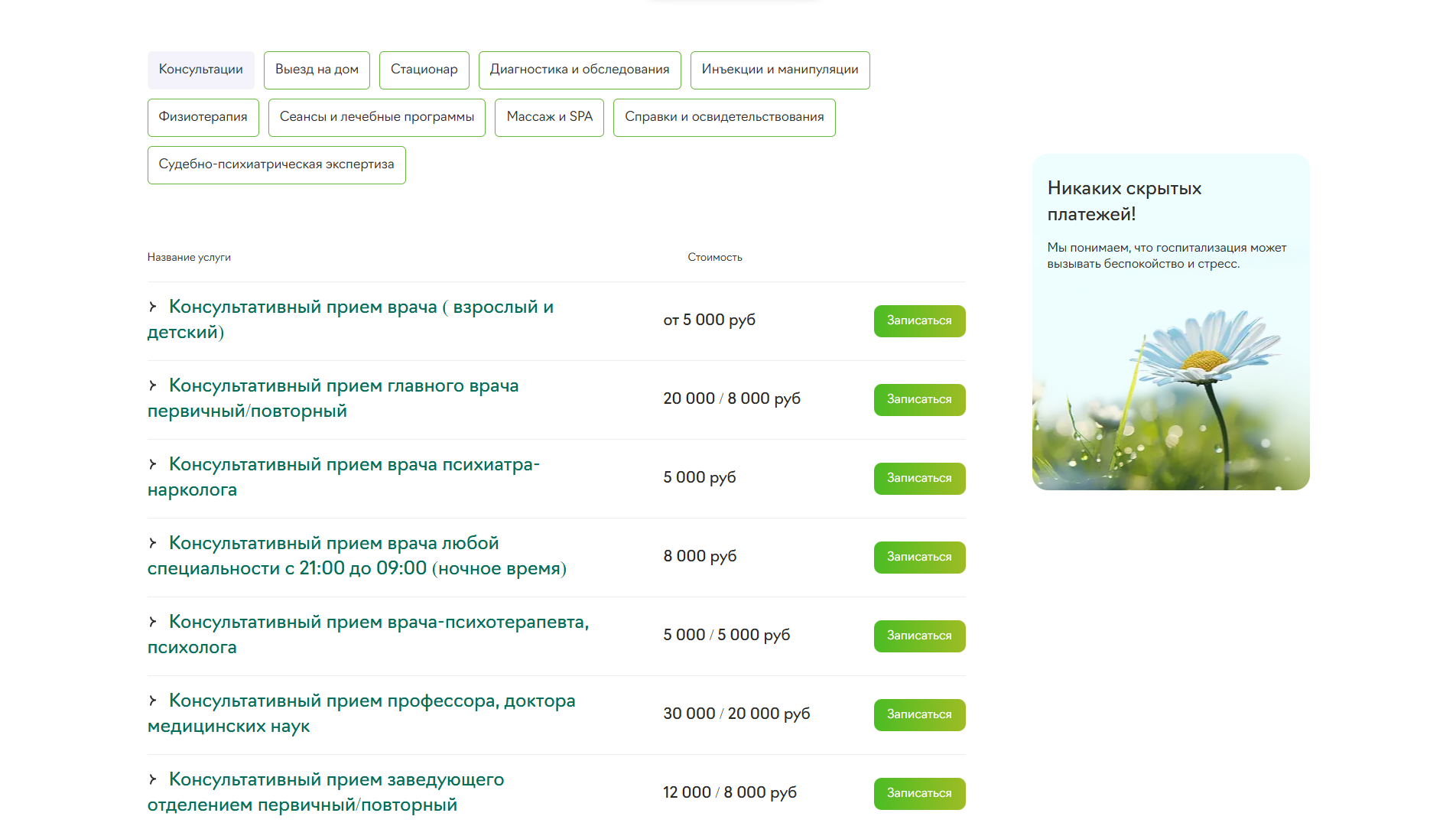Click the price 20 000 / 8 000 руб

tap(732, 399)
